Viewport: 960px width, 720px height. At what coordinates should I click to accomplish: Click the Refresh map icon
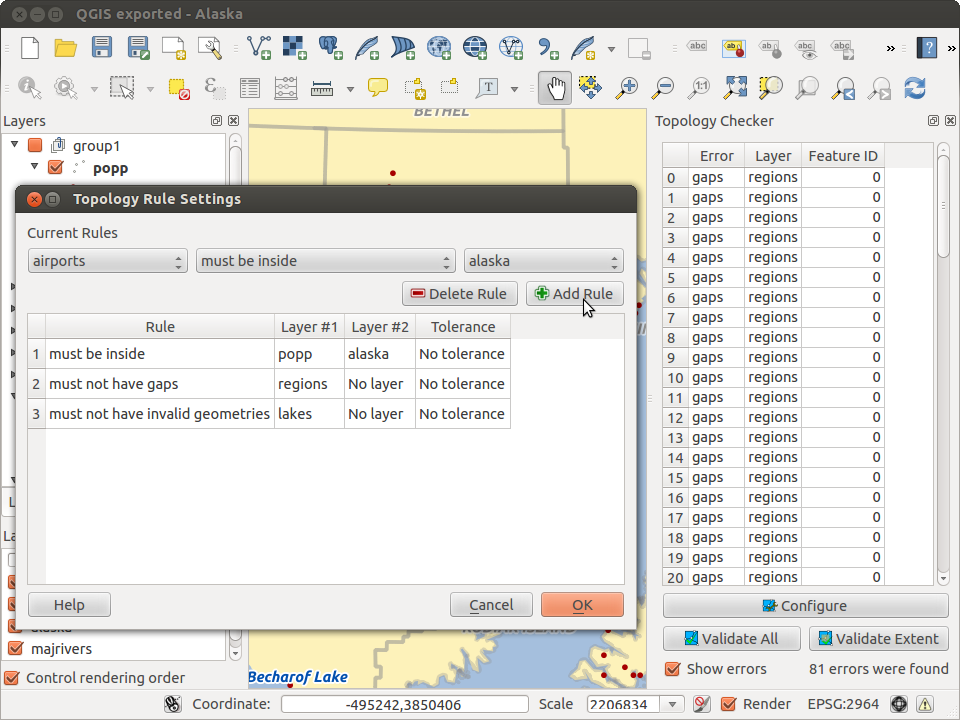914,88
